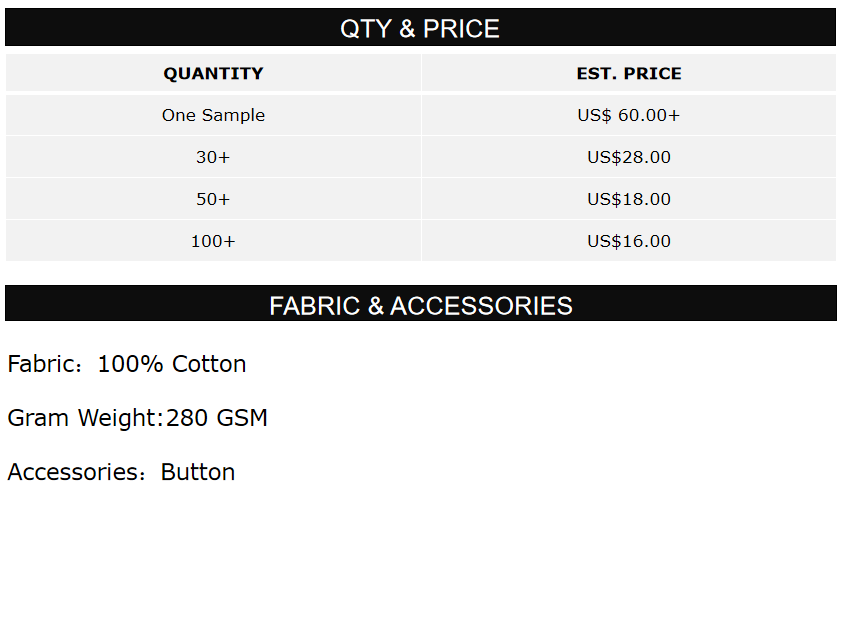Click the US$18.00 price cell
The width and height of the screenshot is (842, 623).
click(x=629, y=199)
